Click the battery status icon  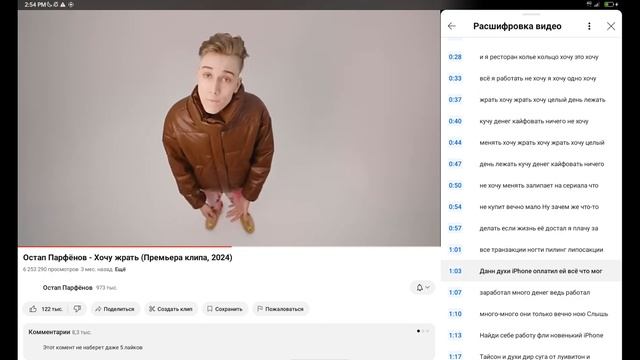[x=610, y=4]
